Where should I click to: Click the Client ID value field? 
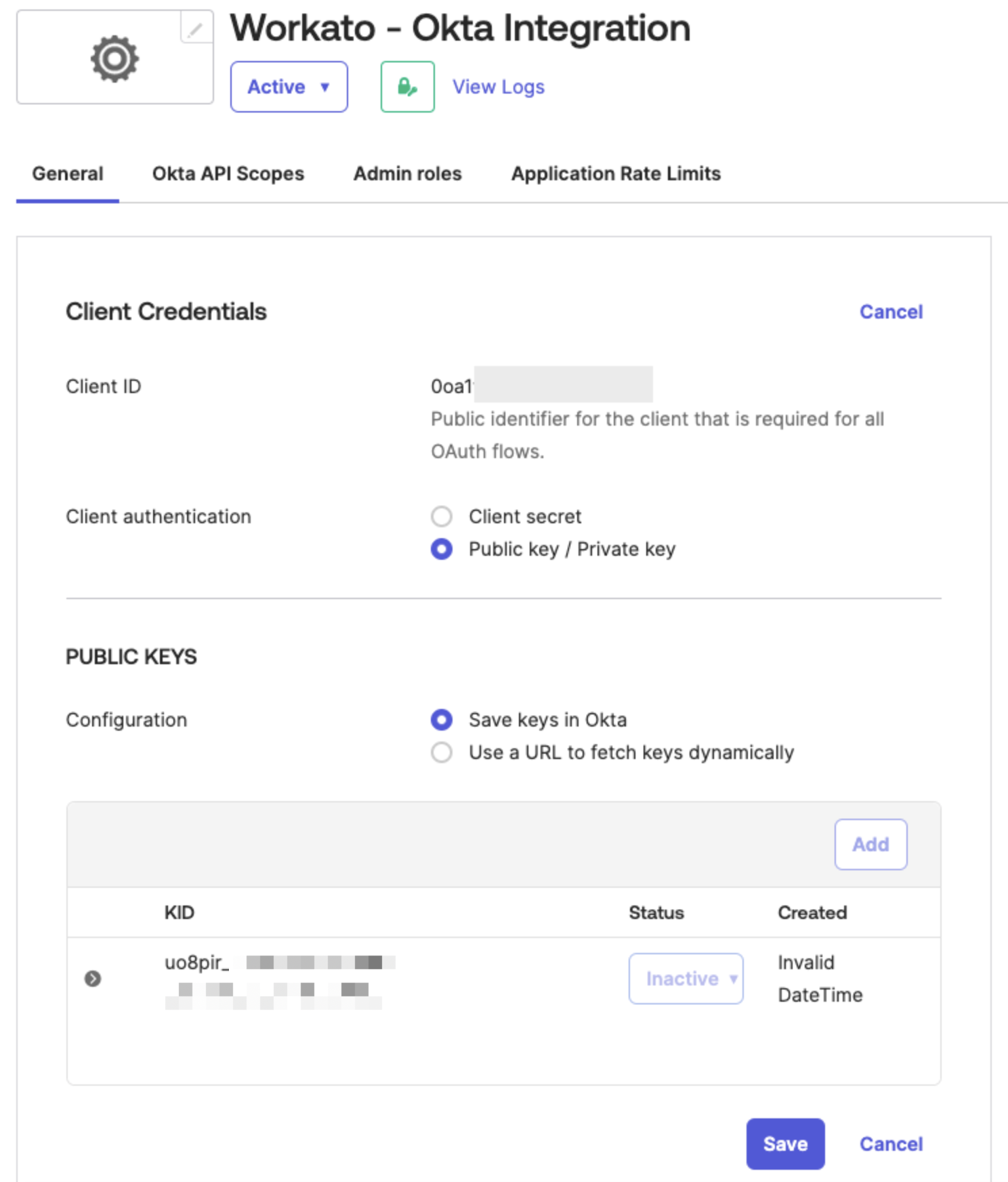click(x=542, y=386)
